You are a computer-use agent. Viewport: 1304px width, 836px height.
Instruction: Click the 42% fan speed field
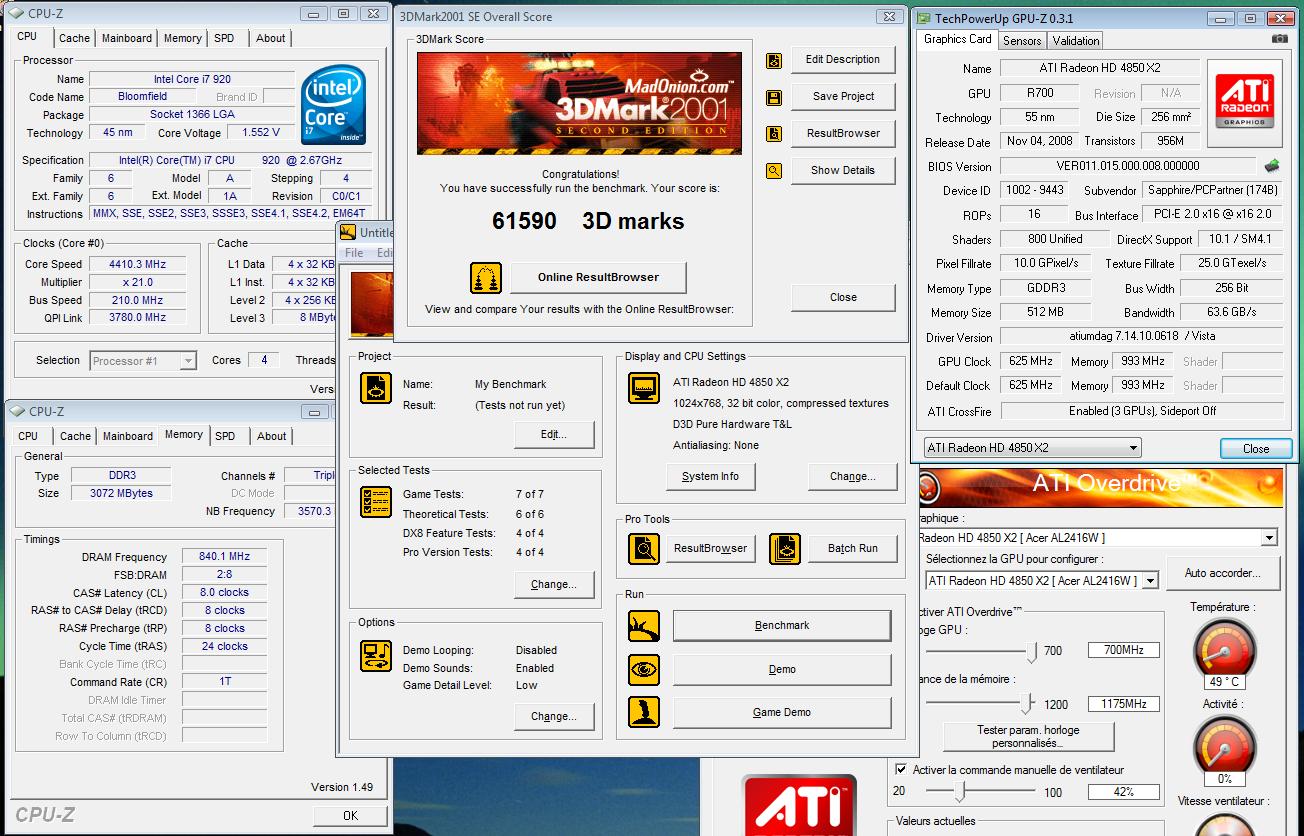(x=1124, y=792)
